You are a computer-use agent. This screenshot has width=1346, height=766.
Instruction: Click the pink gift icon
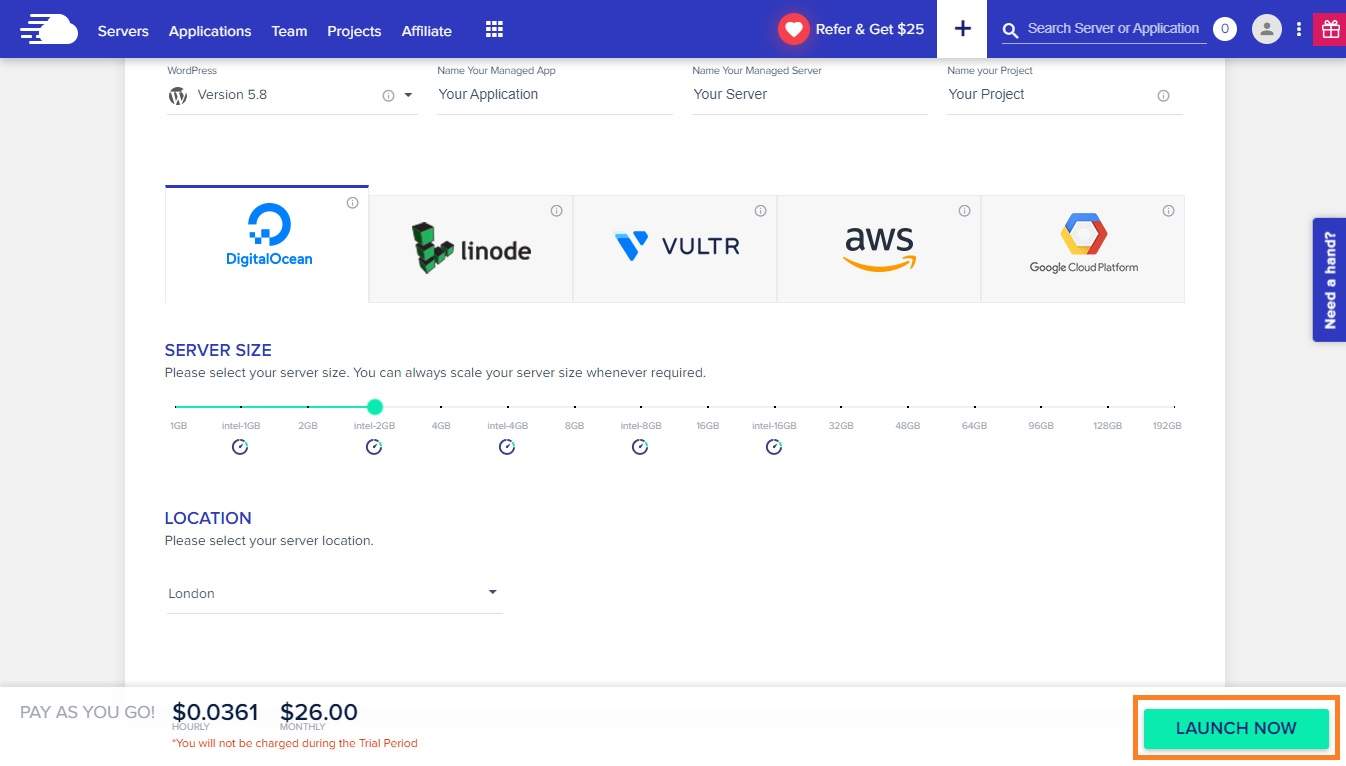coord(1329,29)
